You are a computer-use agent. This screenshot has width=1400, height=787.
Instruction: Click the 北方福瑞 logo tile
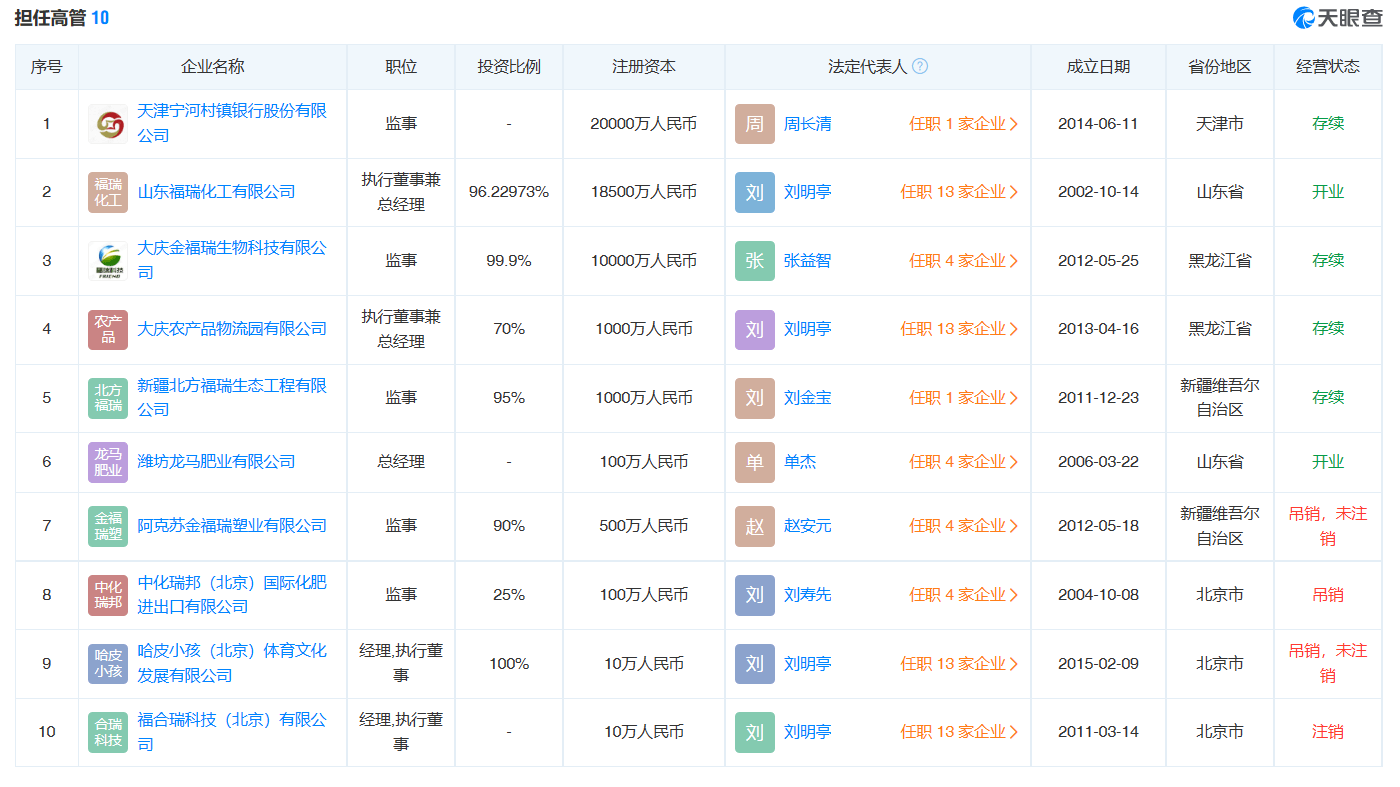[108, 398]
